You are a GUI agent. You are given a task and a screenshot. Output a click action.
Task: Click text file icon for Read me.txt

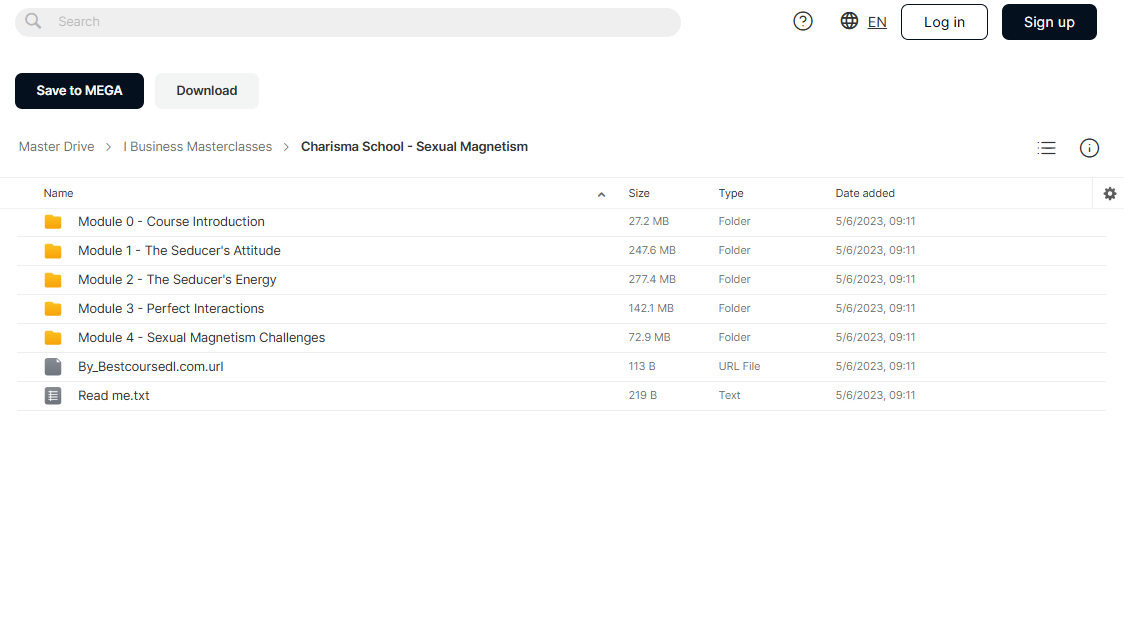(53, 396)
